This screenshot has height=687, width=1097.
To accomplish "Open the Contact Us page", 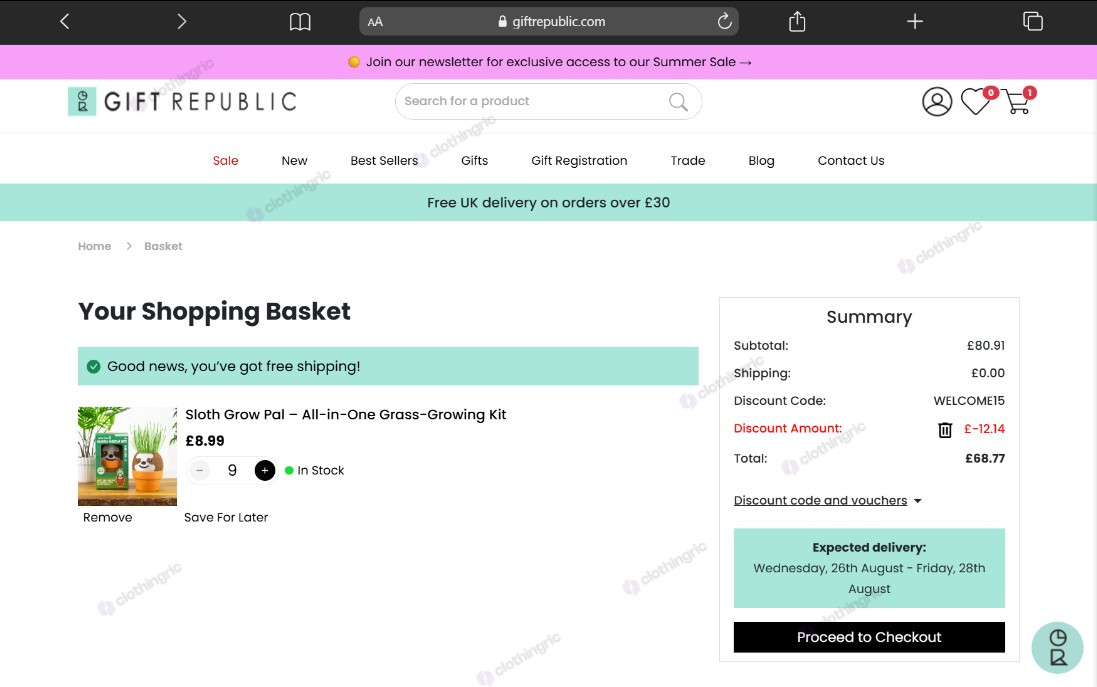I will (851, 161).
